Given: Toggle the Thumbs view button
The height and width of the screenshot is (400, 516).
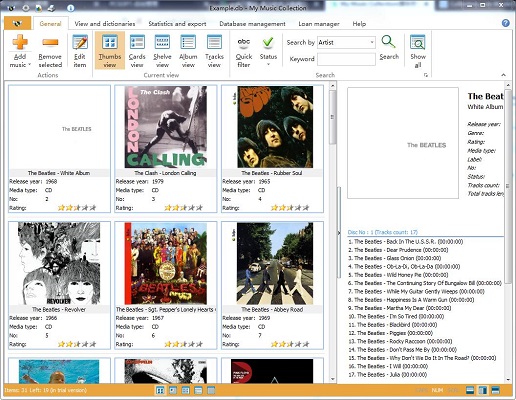Looking at the screenshot, I should point(110,51).
